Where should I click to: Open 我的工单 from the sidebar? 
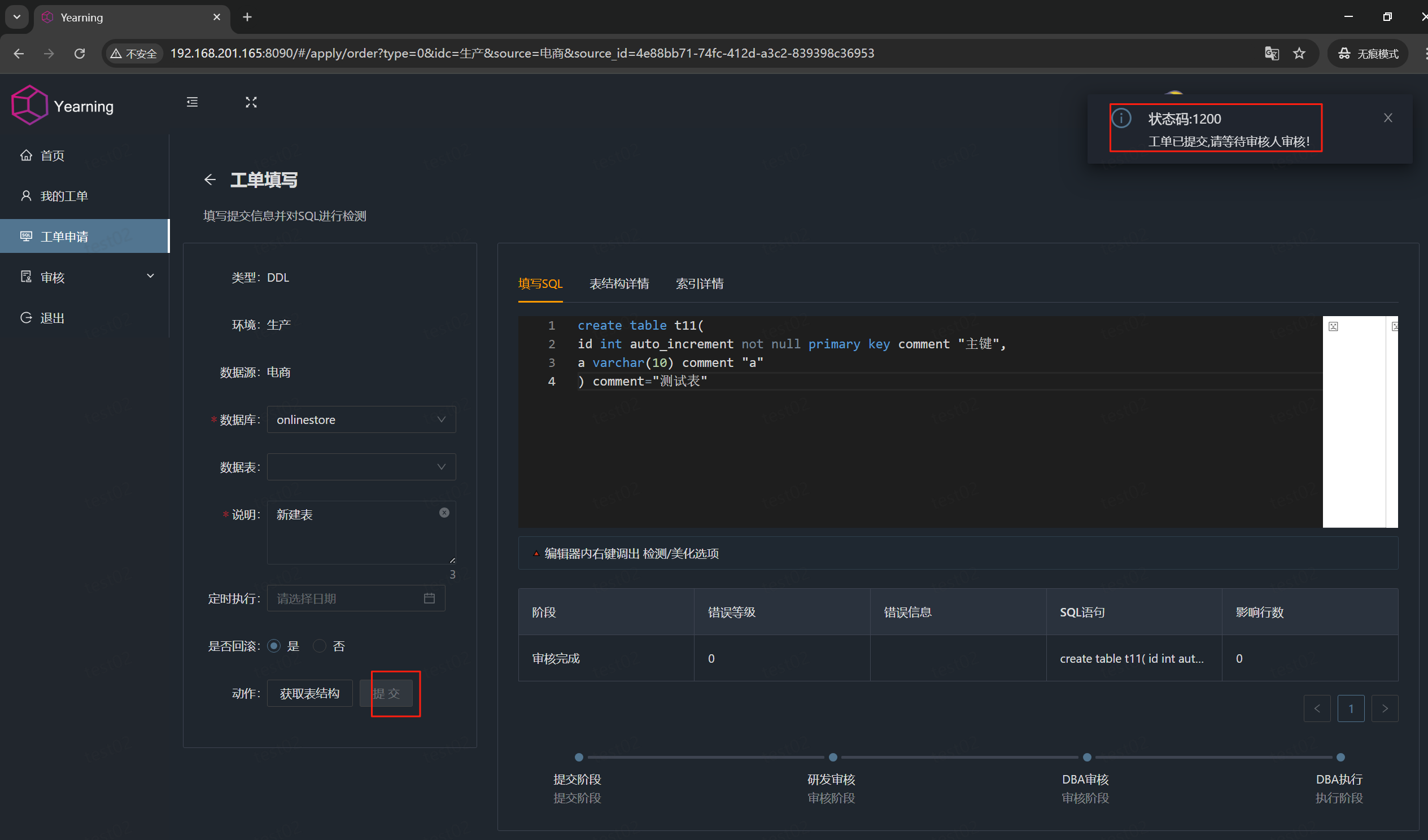coord(64,195)
